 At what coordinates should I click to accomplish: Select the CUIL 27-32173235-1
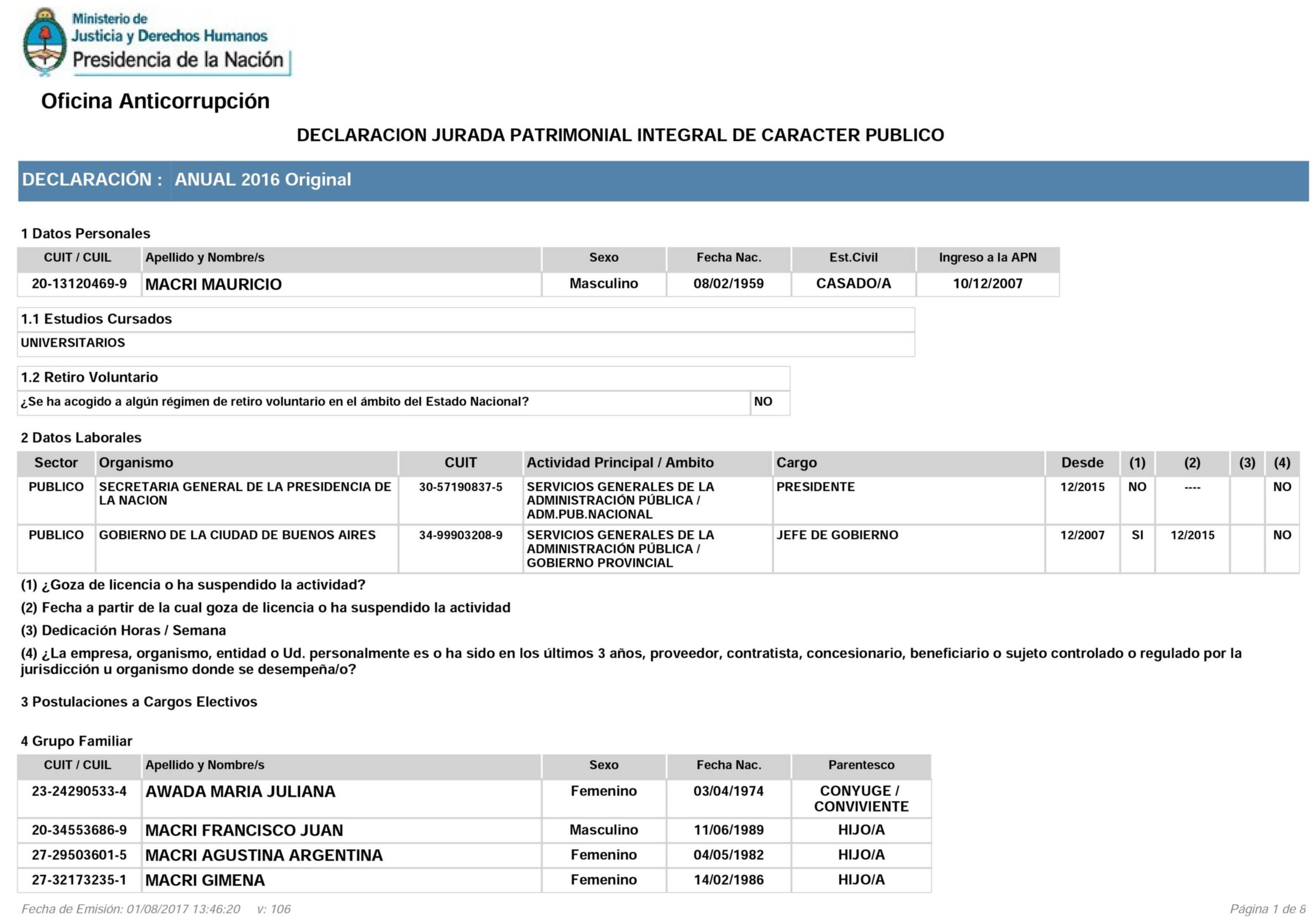[79, 880]
